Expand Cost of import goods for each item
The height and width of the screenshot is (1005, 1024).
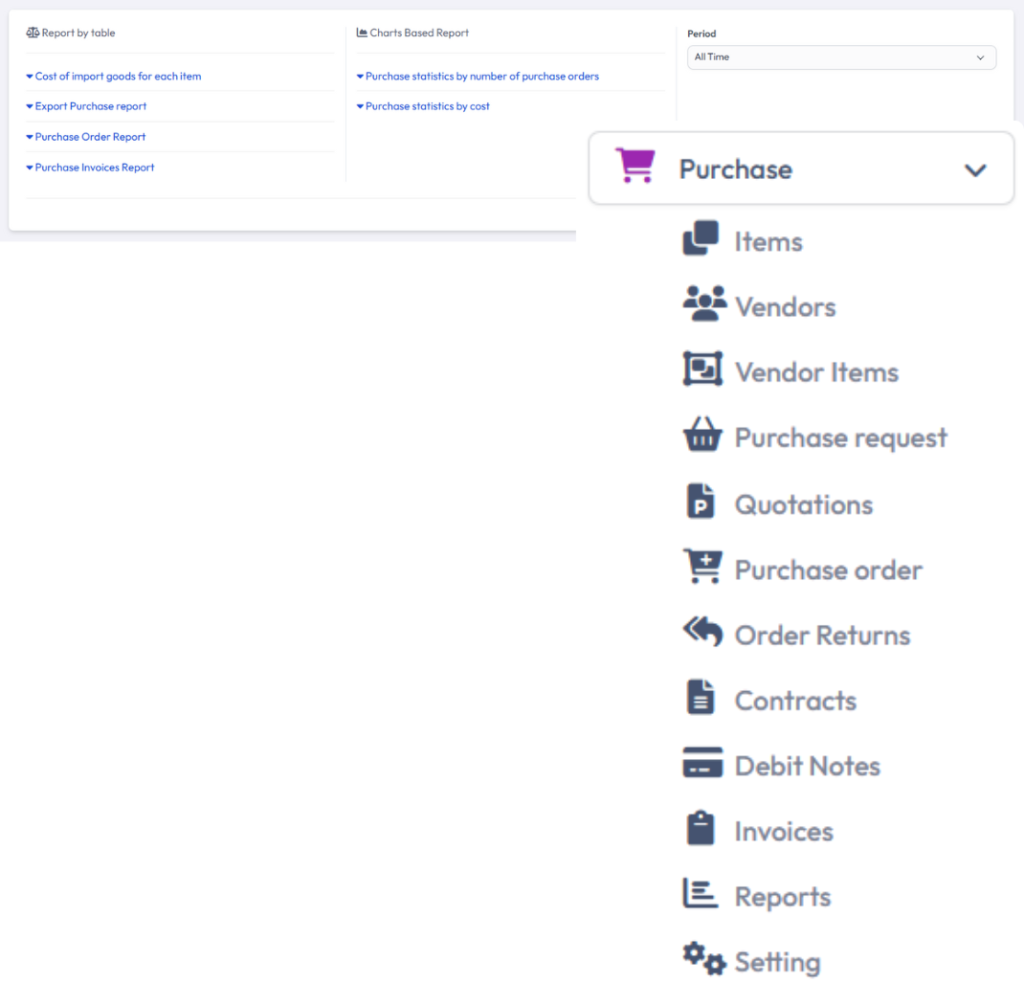coord(117,76)
